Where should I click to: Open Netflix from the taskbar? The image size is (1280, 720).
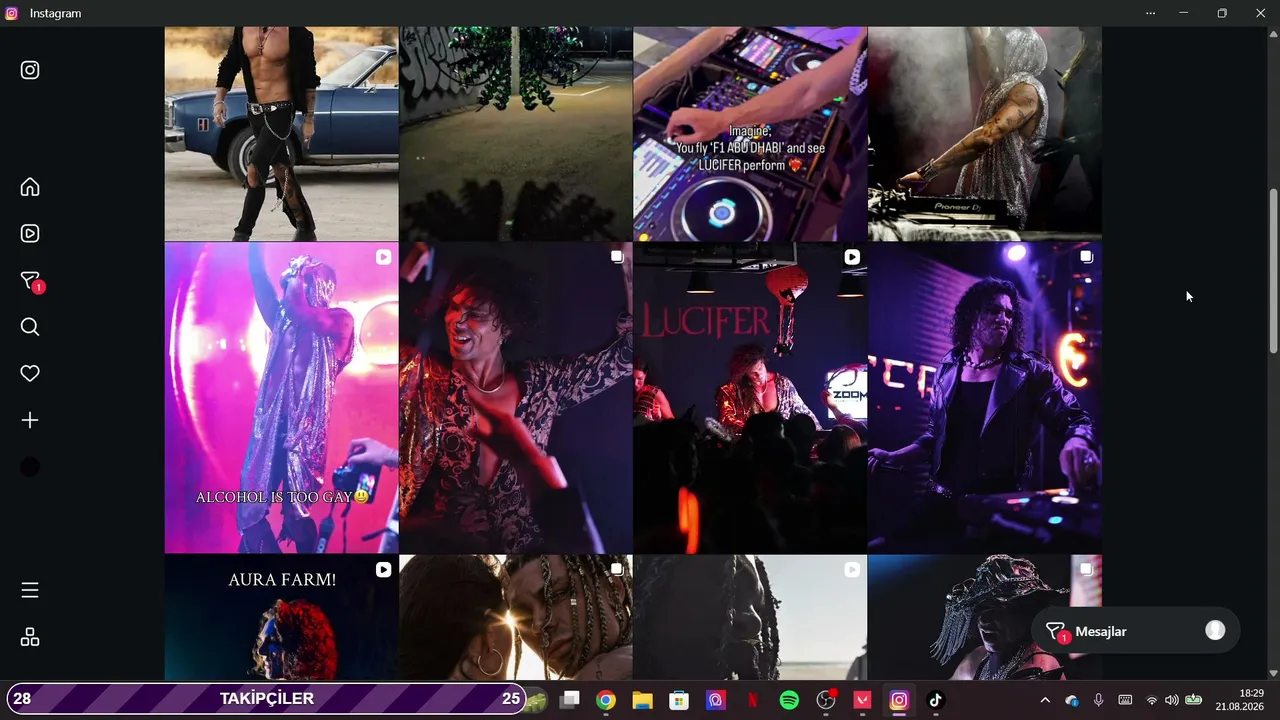point(753,700)
